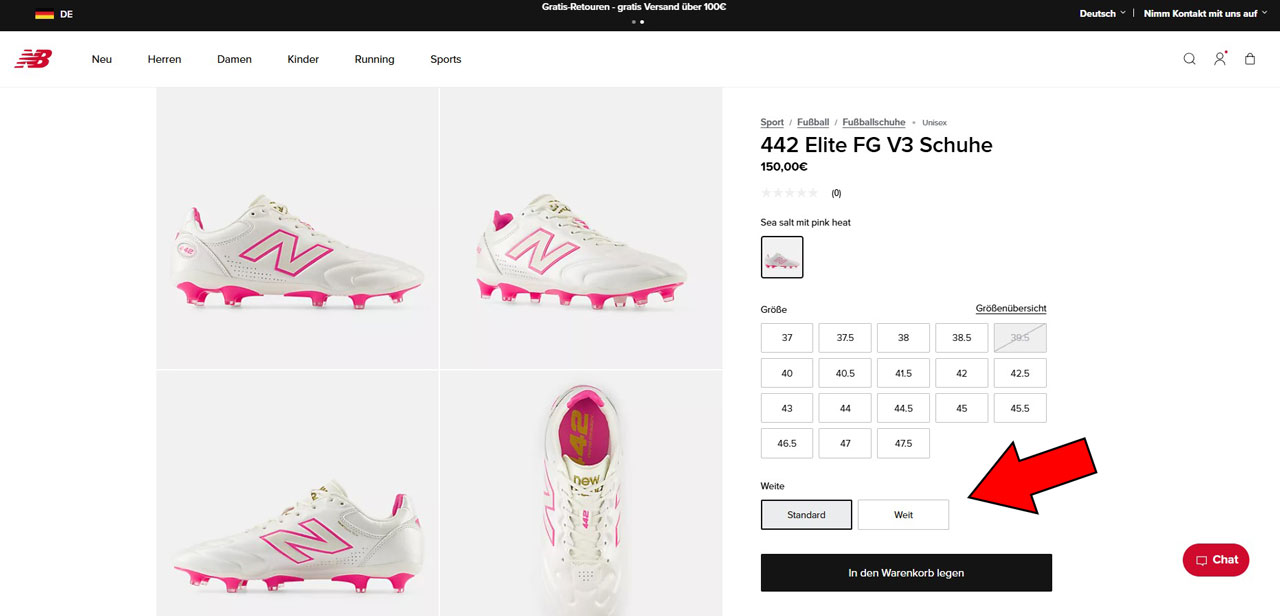Open the Chat widget
This screenshot has width=1280, height=616.
coord(1215,560)
